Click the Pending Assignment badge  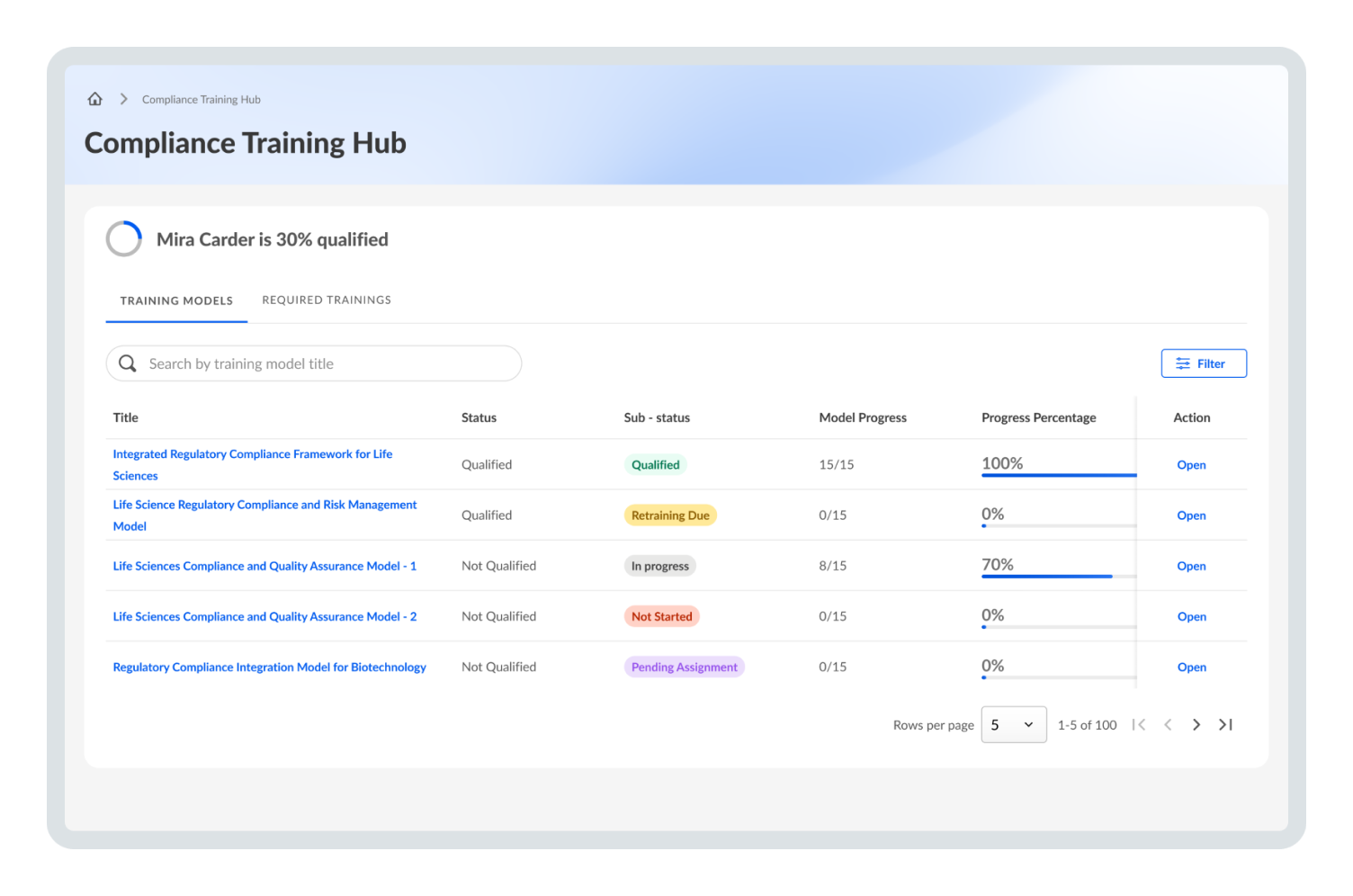685,668
